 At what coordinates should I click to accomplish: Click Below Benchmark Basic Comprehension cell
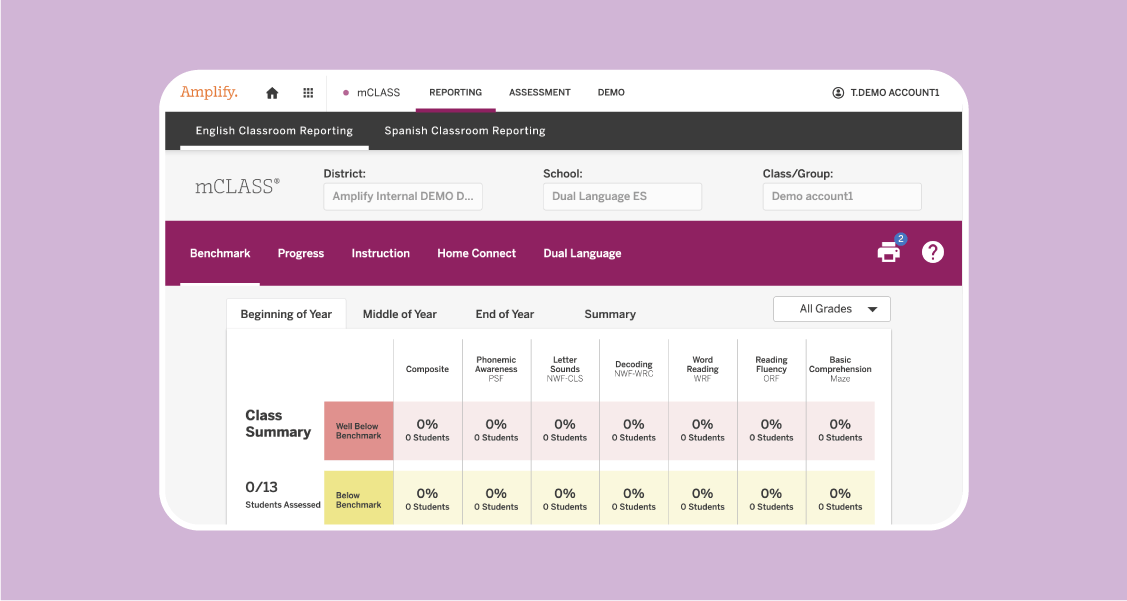840,497
